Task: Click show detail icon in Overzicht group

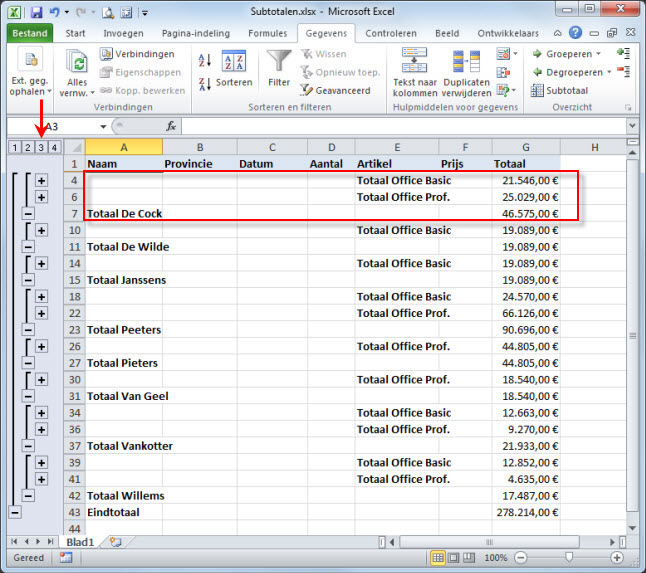Action: [623, 53]
